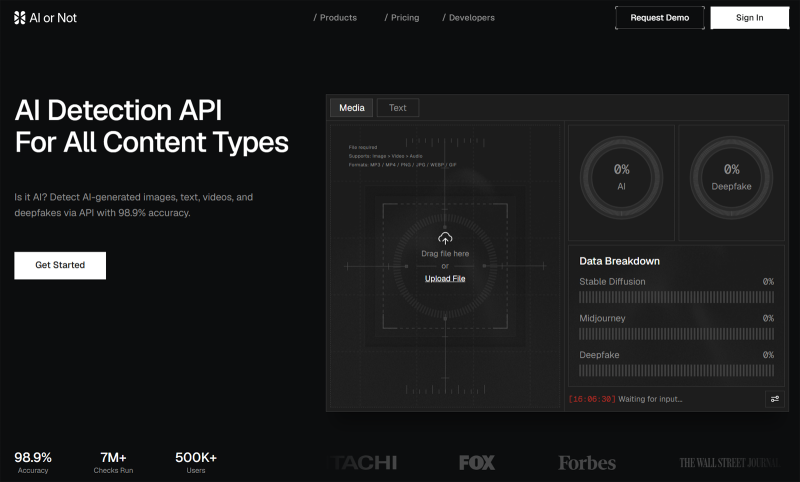
Task: Click the Drag file here drop zone text
Action: (x=445, y=253)
